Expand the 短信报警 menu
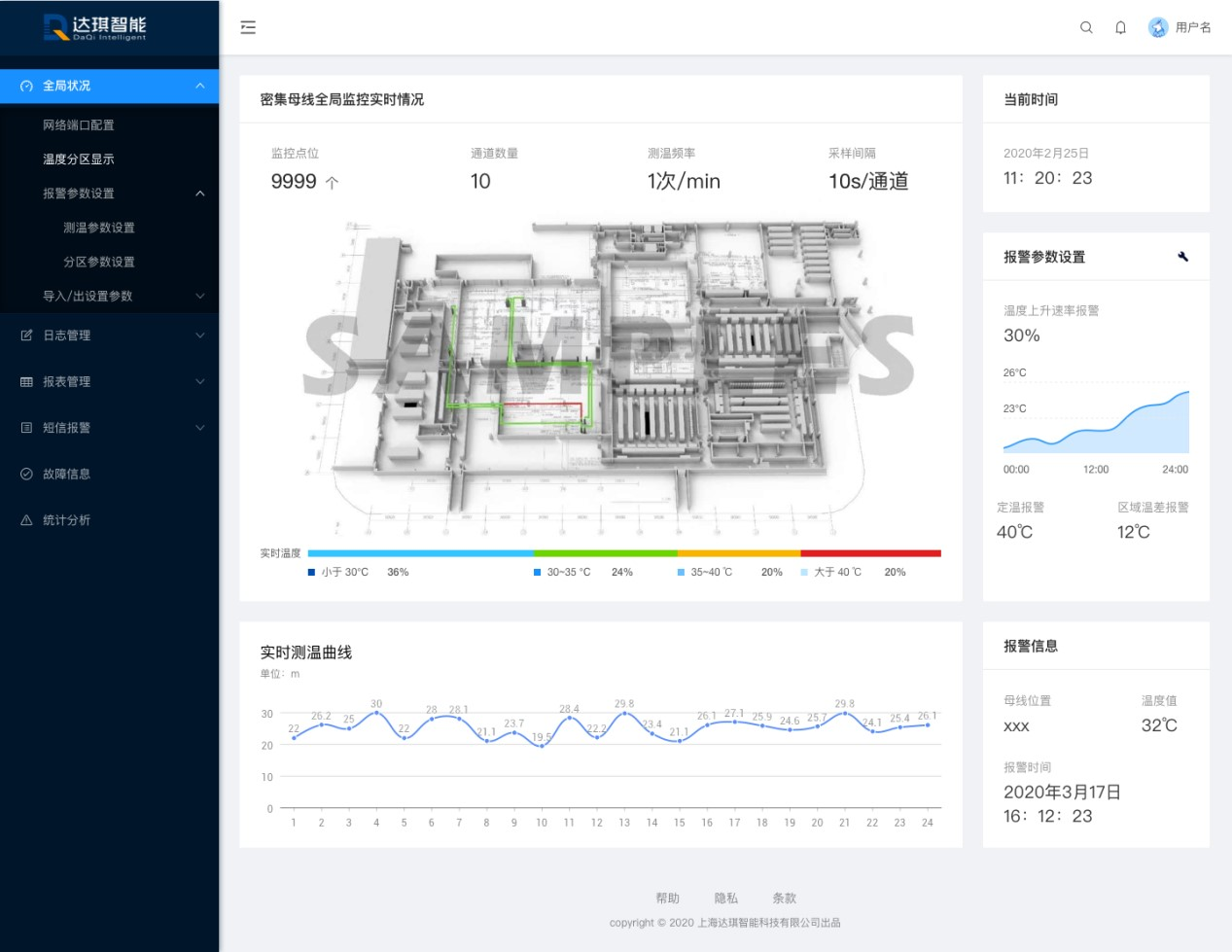1232x952 pixels. [x=199, y=427]
